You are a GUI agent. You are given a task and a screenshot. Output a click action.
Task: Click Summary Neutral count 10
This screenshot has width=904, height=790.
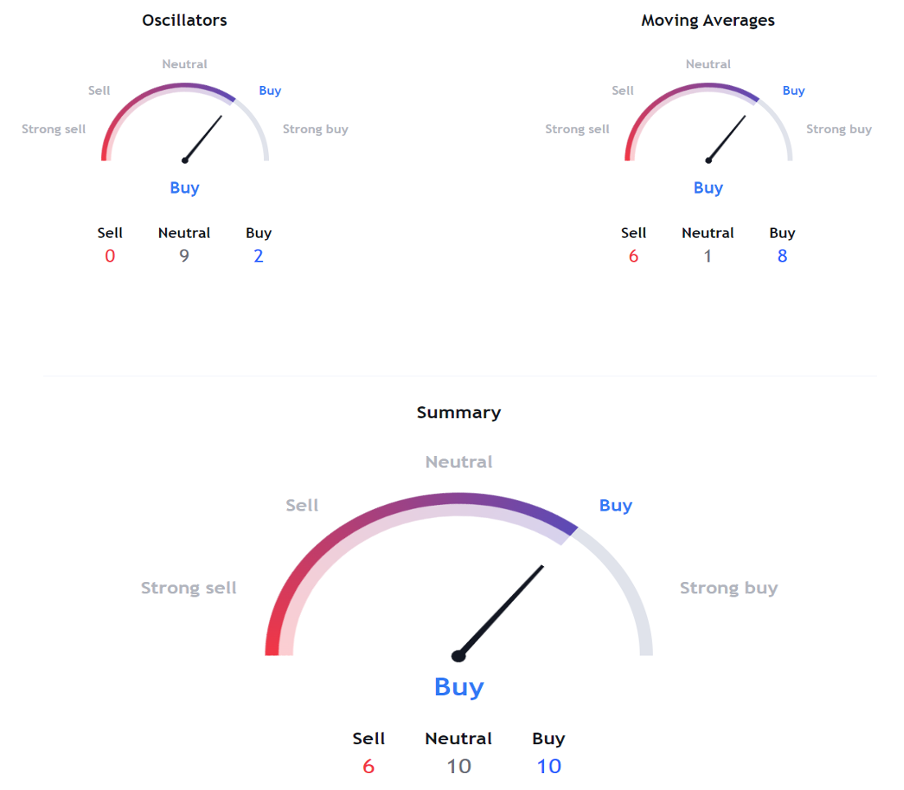[458, 766]
